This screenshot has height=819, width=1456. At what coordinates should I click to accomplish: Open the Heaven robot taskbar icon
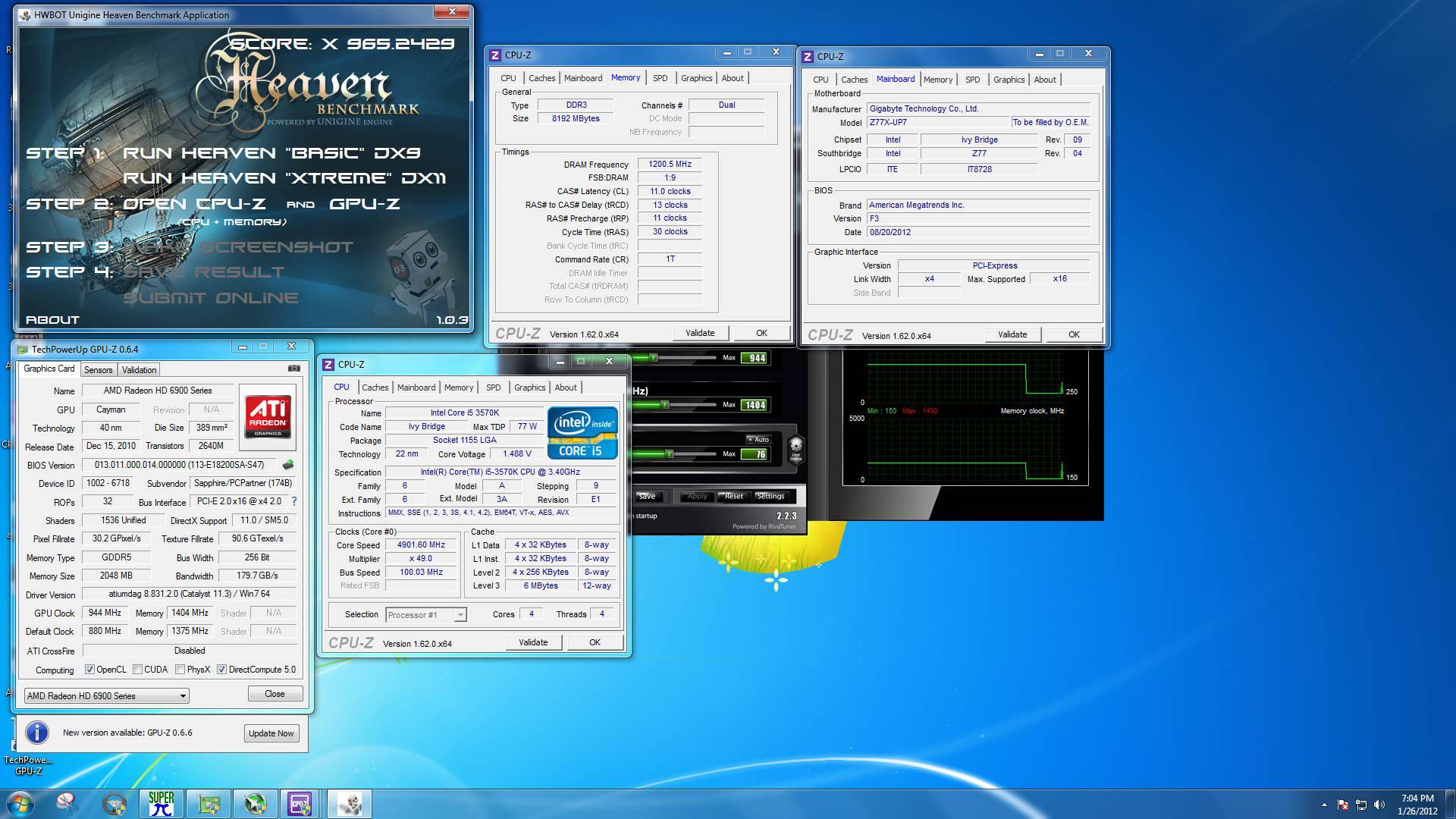pyautogui.click(x=350, y=804)
